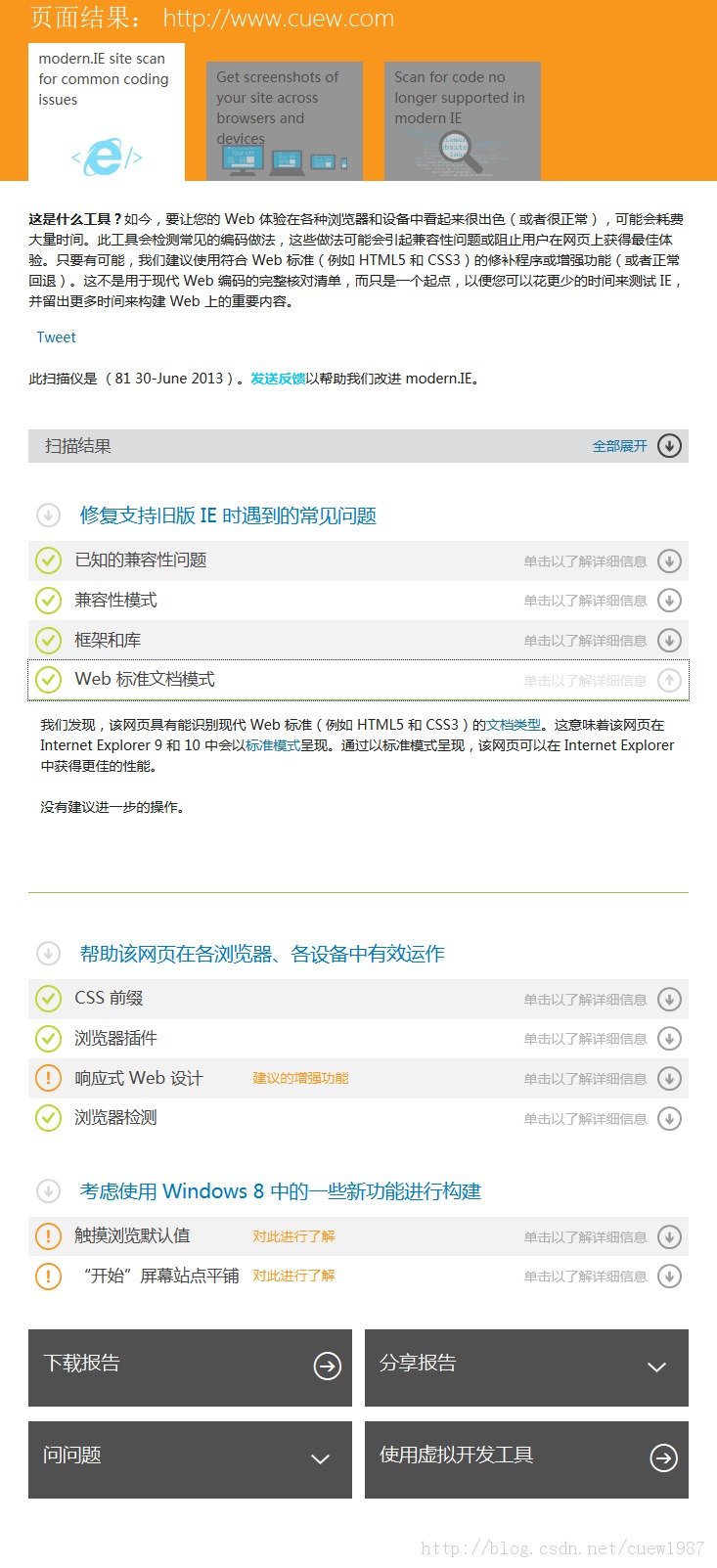Image resolution: width=717 pixels, height=1568 pixels.
Task: Open Get screenshots across browsers tab
Action: click(x=285, y=121)
